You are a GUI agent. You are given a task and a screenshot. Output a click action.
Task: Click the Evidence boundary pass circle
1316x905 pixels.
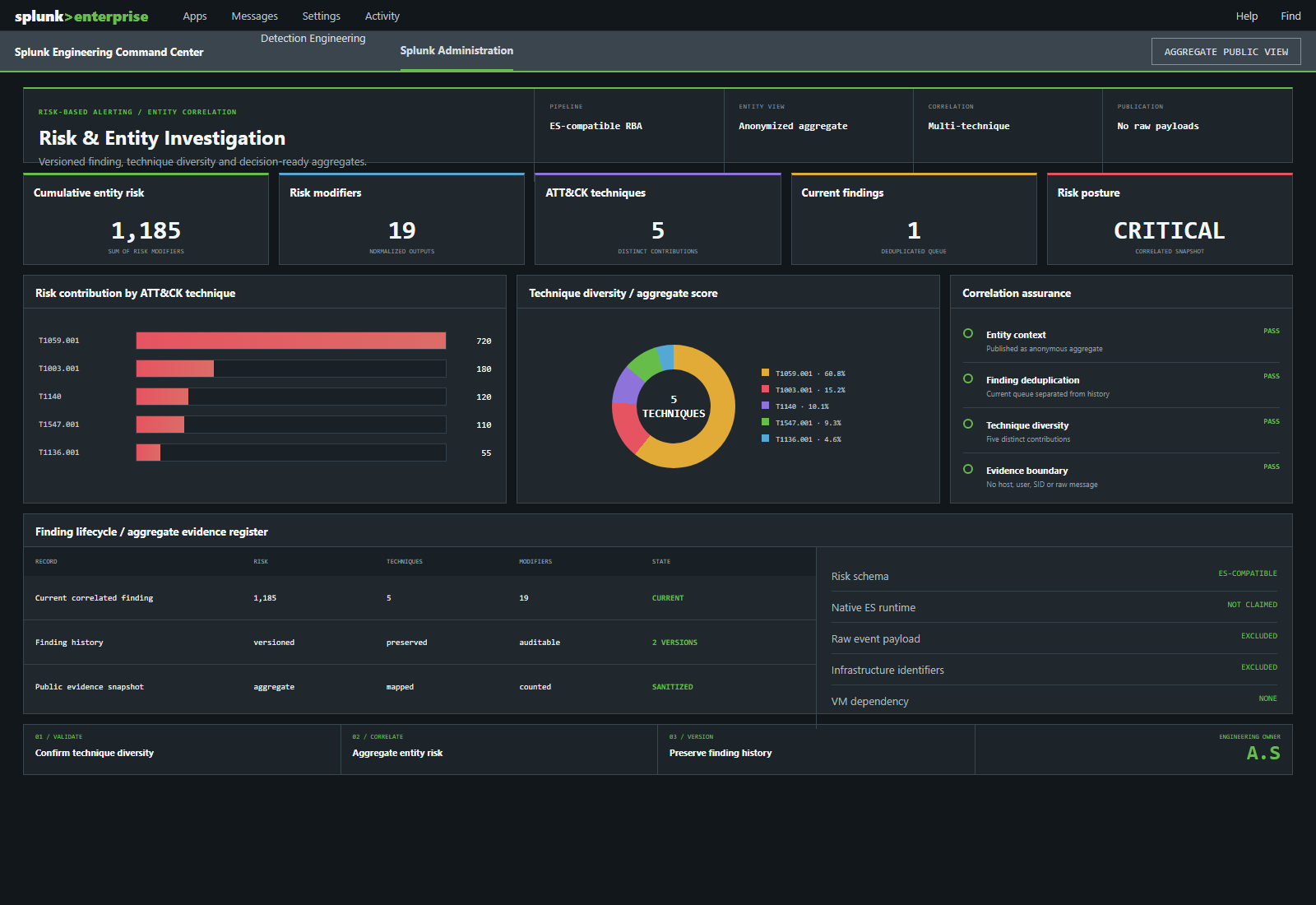968,469
